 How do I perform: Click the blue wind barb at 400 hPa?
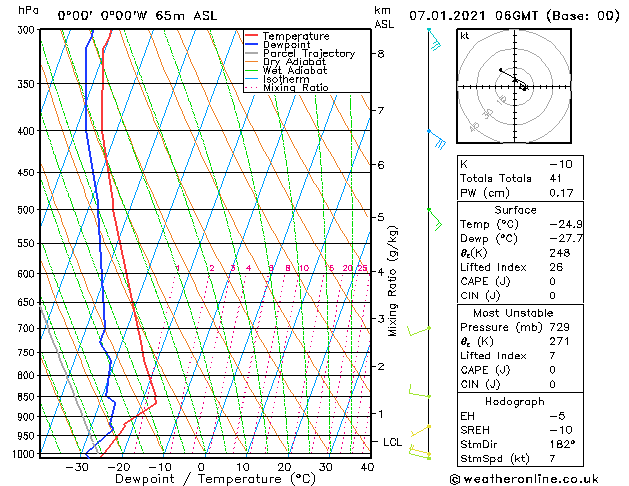point(436,139)
